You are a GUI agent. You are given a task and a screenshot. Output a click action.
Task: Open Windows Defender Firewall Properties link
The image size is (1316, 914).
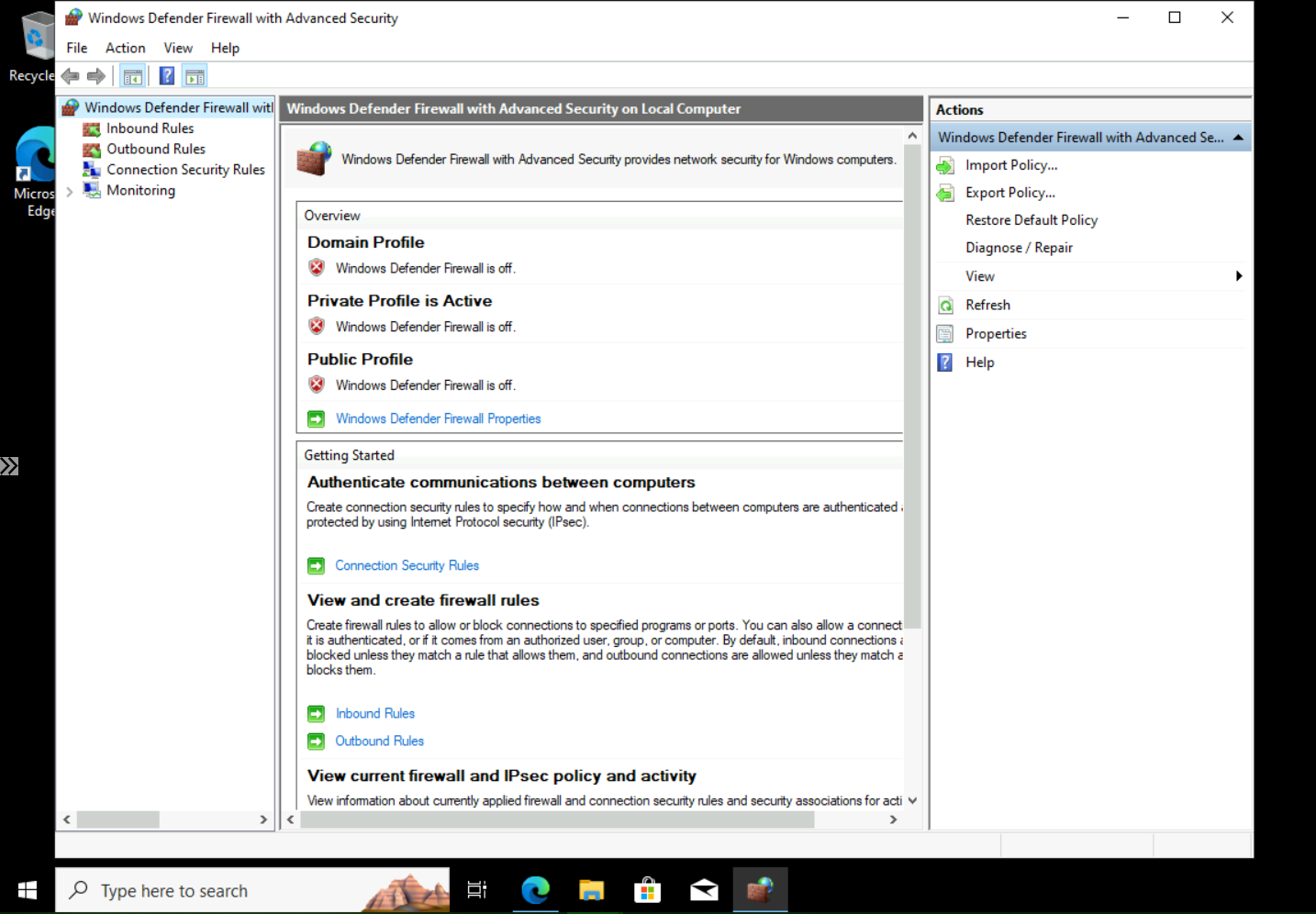tap(438, 418)
